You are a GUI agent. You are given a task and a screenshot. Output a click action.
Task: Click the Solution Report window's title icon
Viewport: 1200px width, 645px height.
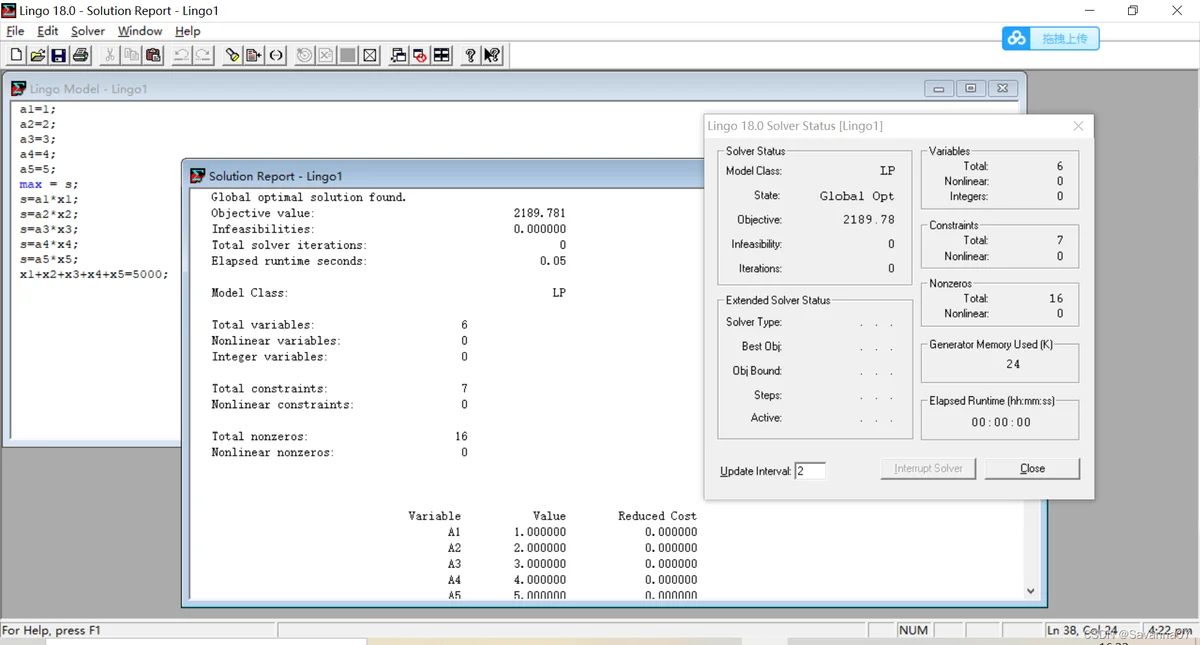click(199, 176)
